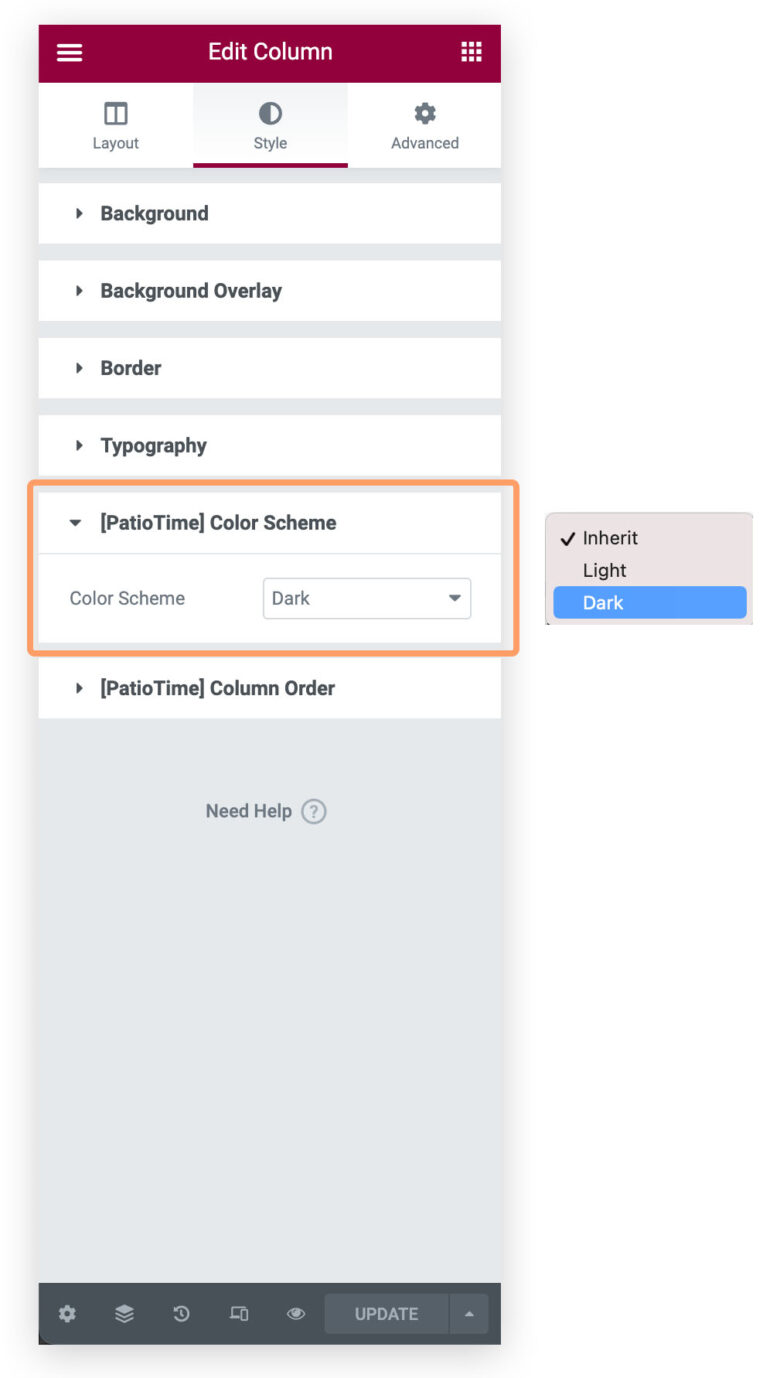The width and height of the screenshot is (780, 1378).
Task: Preview changes with the eye icon
Action: pyautogui.click(x=295, y=1314)
